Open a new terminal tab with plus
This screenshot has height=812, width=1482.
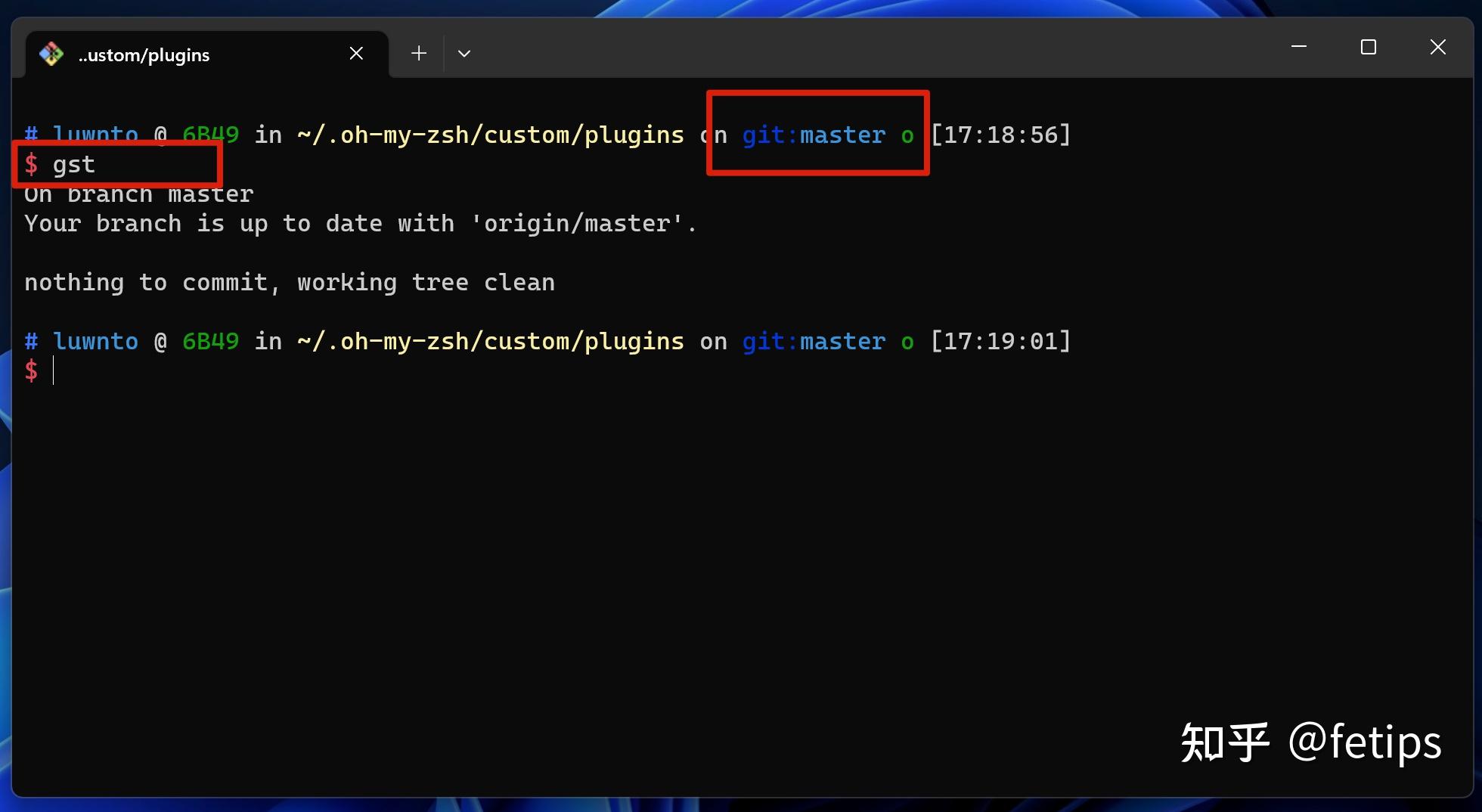coord(419,53)
